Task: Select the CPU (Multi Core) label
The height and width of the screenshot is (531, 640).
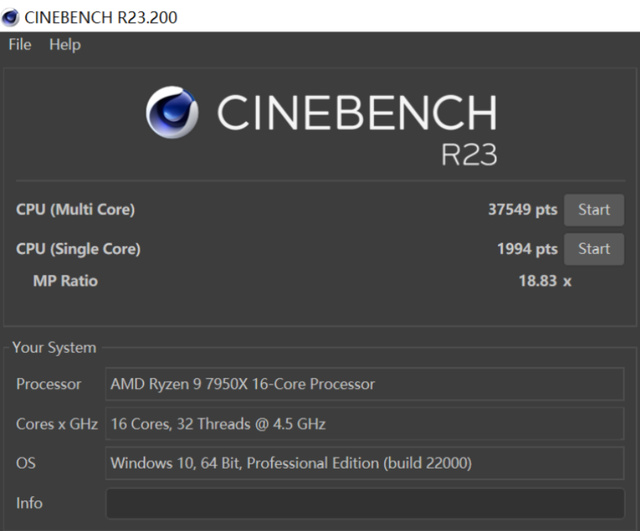Action: pyautogui.click(x=76, y=210)
